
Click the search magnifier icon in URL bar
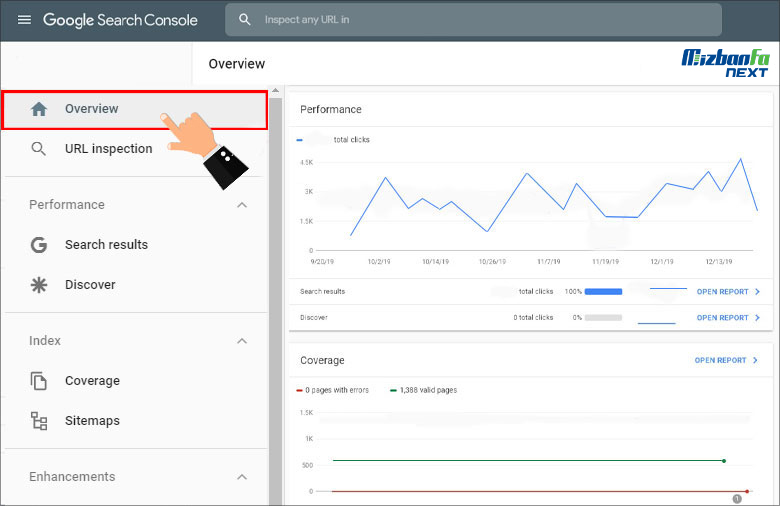(245, 20)
